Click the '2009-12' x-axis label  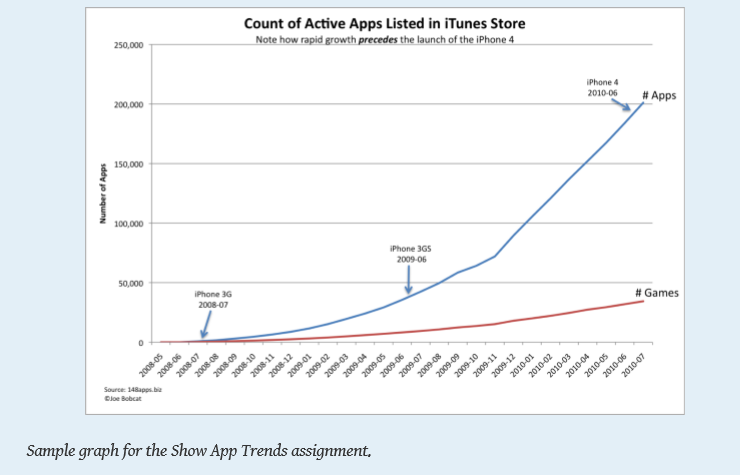tap(504, 365)
